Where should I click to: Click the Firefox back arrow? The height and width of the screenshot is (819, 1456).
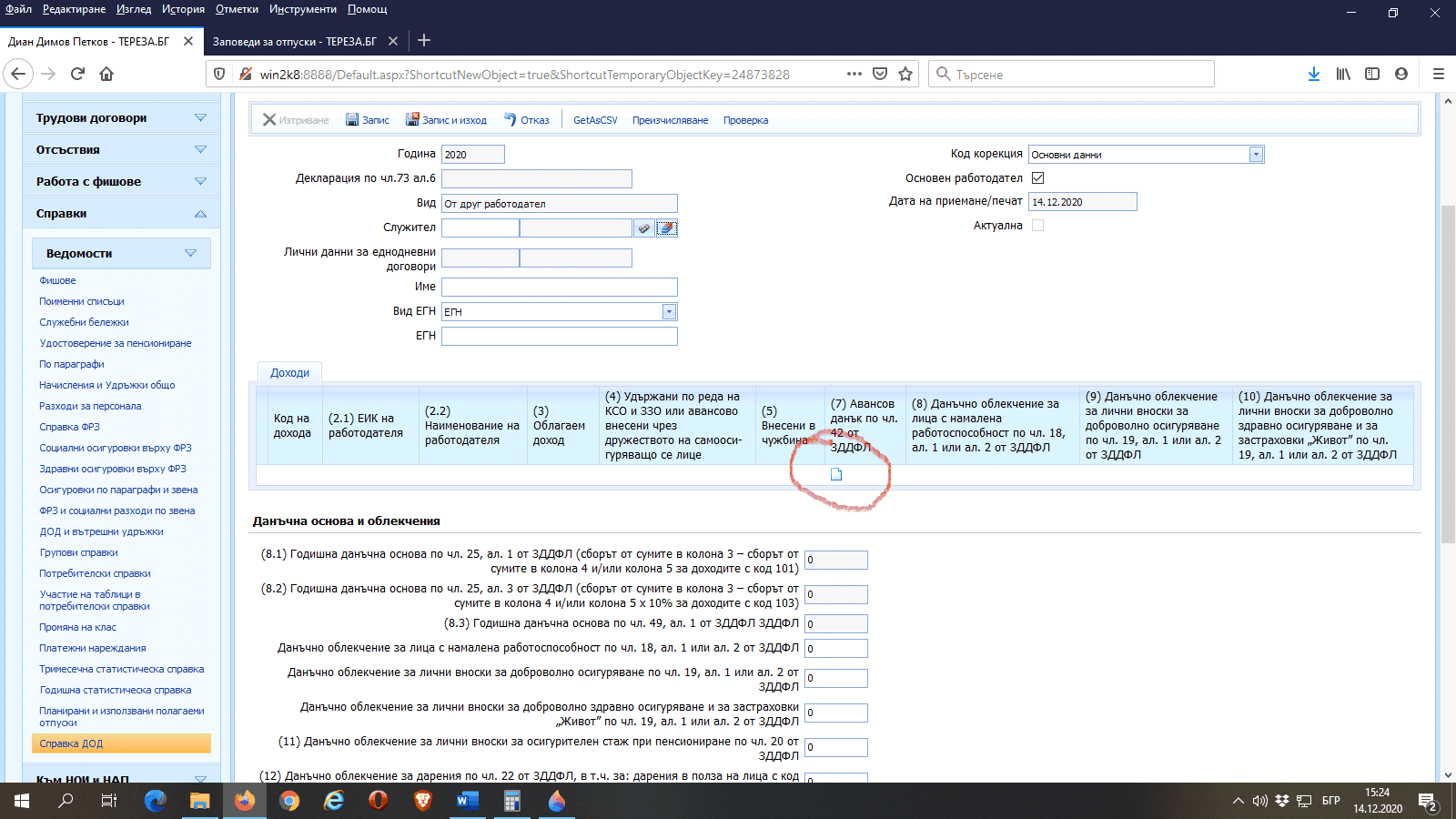[18, 74]
